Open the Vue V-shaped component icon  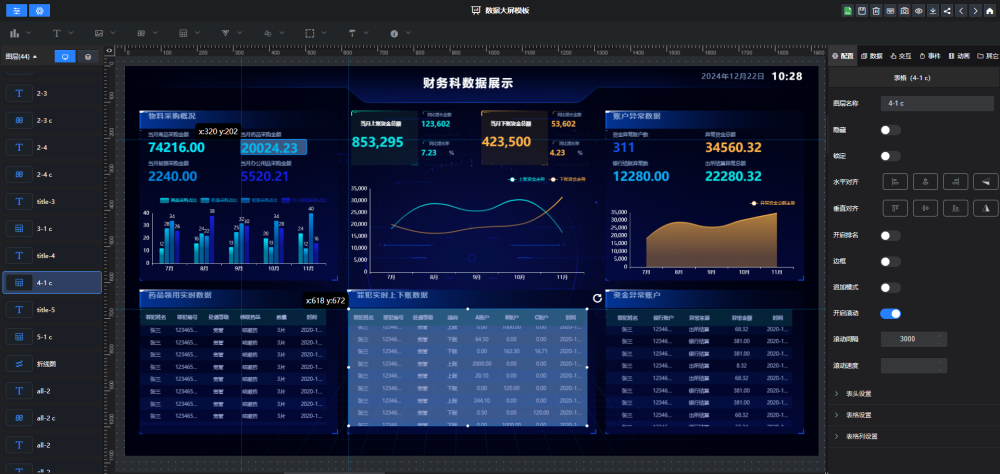[225, 33]
